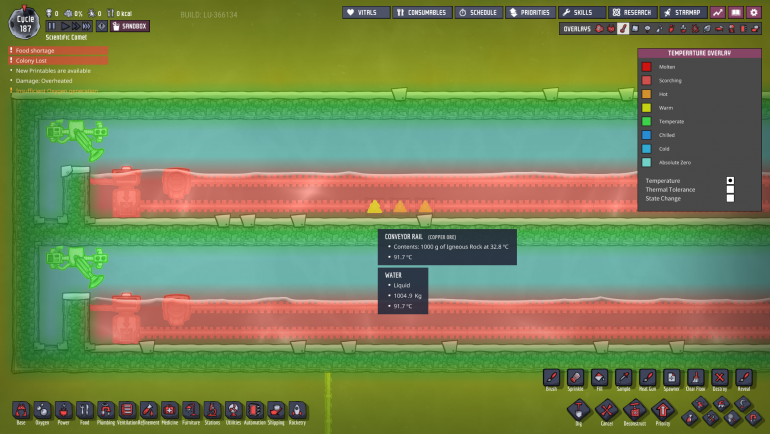
Task: Activate the Cancel tool
Action: tap(607, 409)
